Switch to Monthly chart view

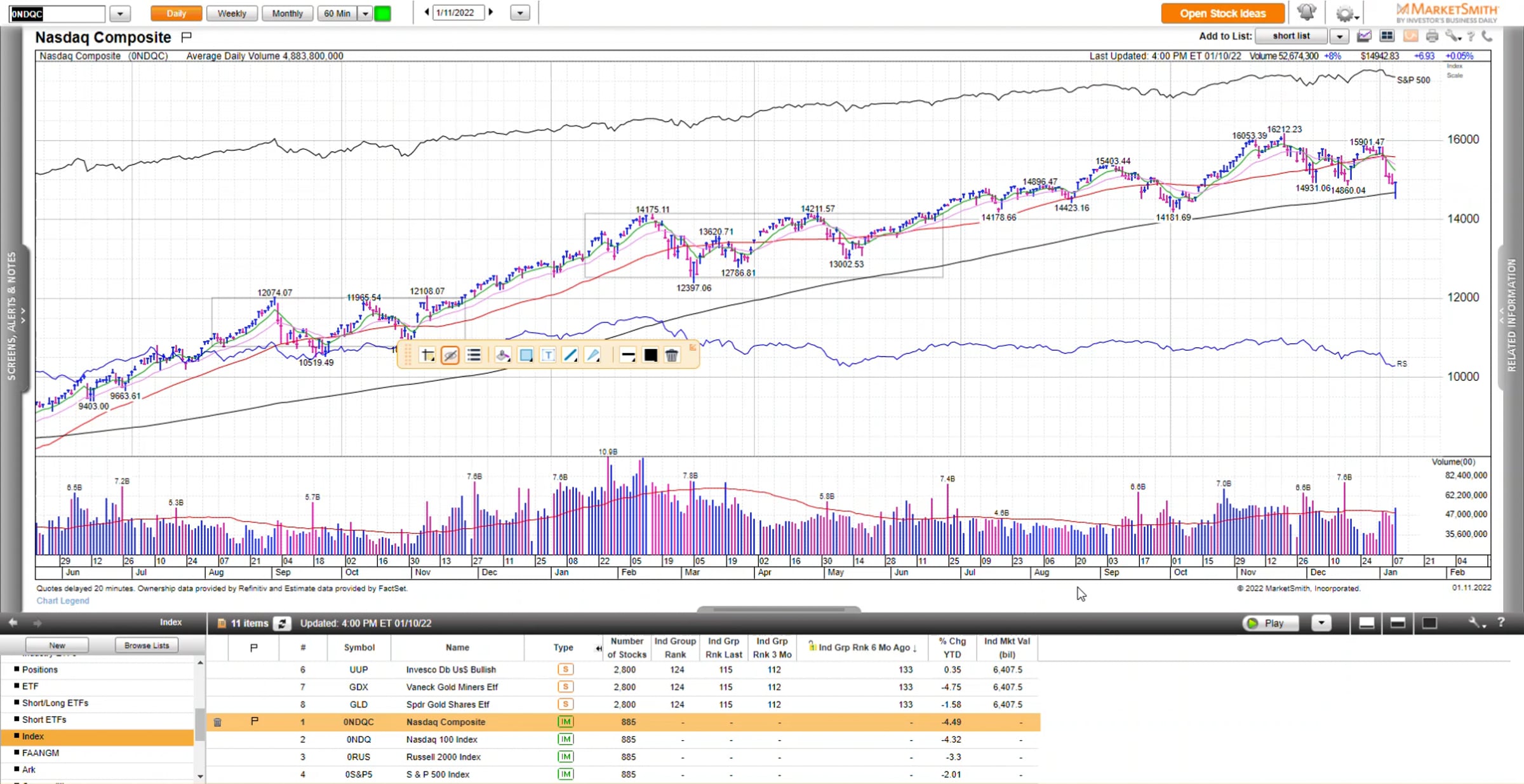click(287, 13)
